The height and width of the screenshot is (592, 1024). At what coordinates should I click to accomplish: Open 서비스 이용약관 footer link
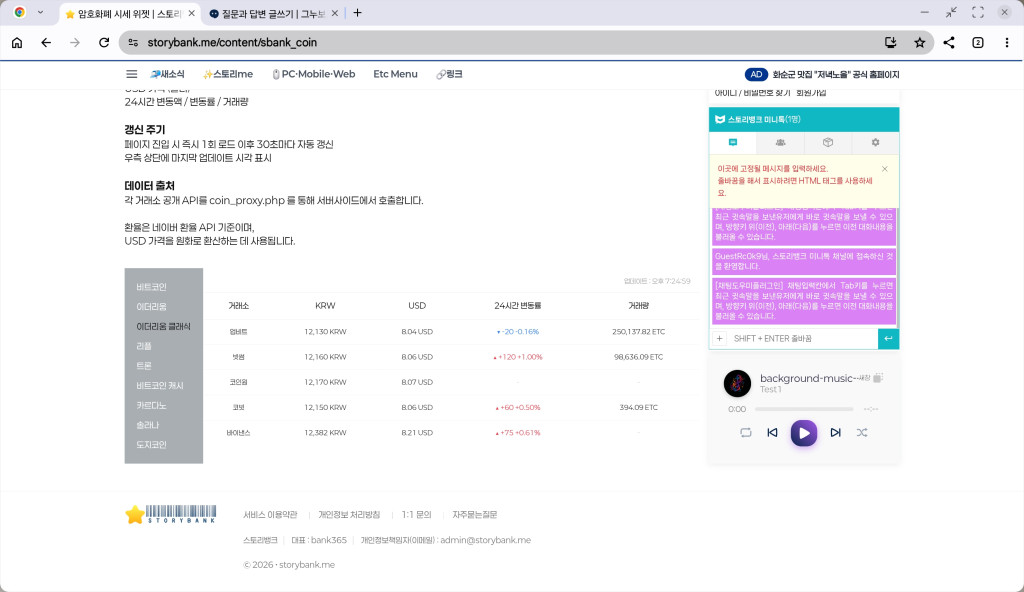pyautogui.click(x=270, y=515)
